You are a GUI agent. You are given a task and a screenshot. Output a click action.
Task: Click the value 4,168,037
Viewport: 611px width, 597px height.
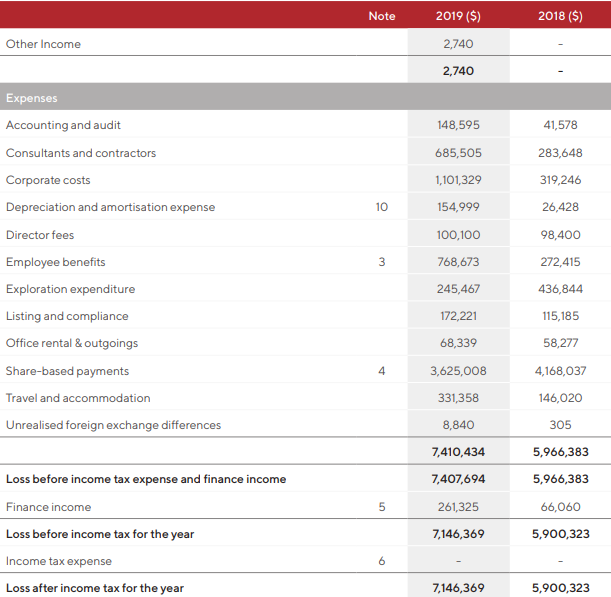[560, 371]
